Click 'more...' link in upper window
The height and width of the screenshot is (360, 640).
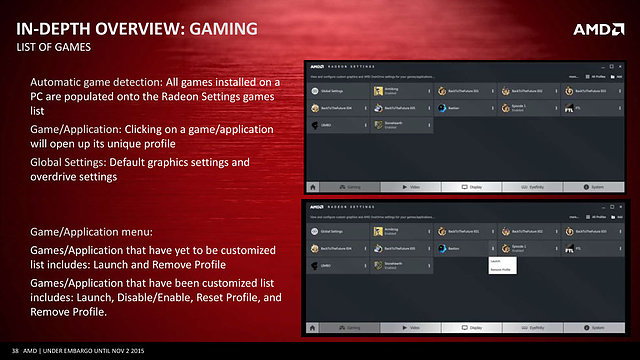pos(573,77)
